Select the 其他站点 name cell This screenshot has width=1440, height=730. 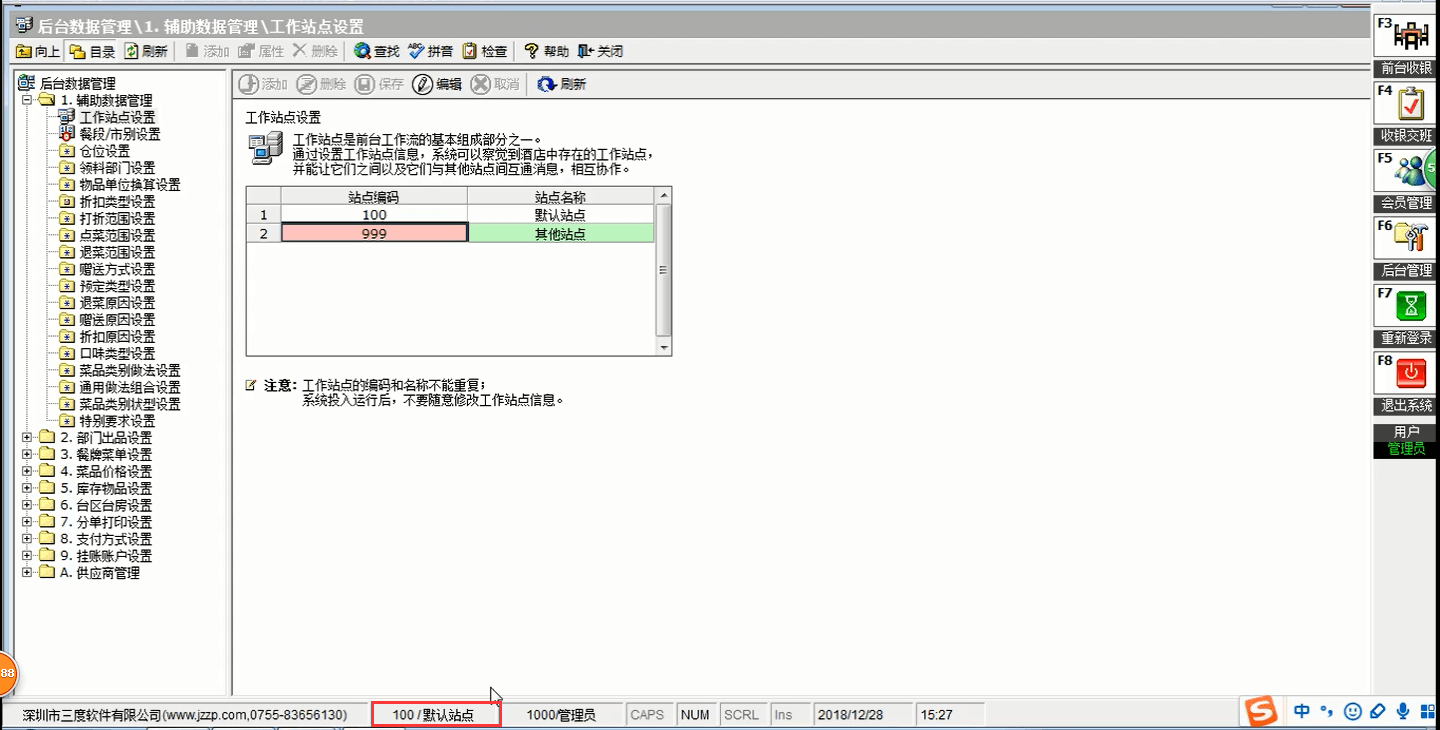[560, 233]
